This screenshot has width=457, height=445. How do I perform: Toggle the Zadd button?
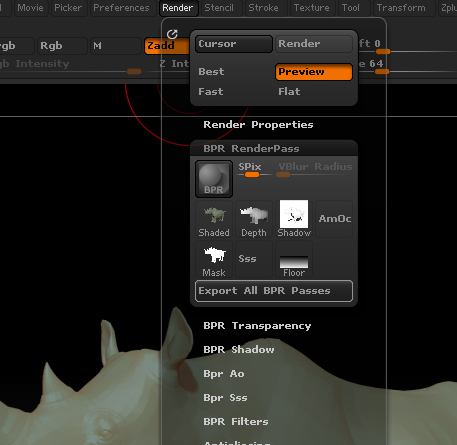167,46
